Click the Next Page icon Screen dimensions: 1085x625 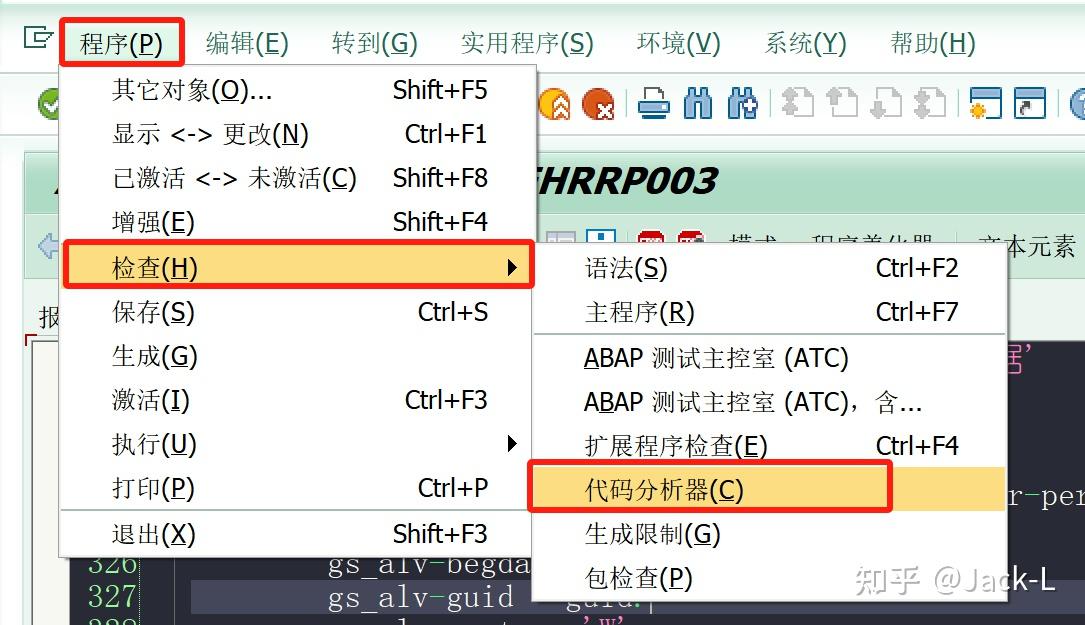tap(886, 104)
